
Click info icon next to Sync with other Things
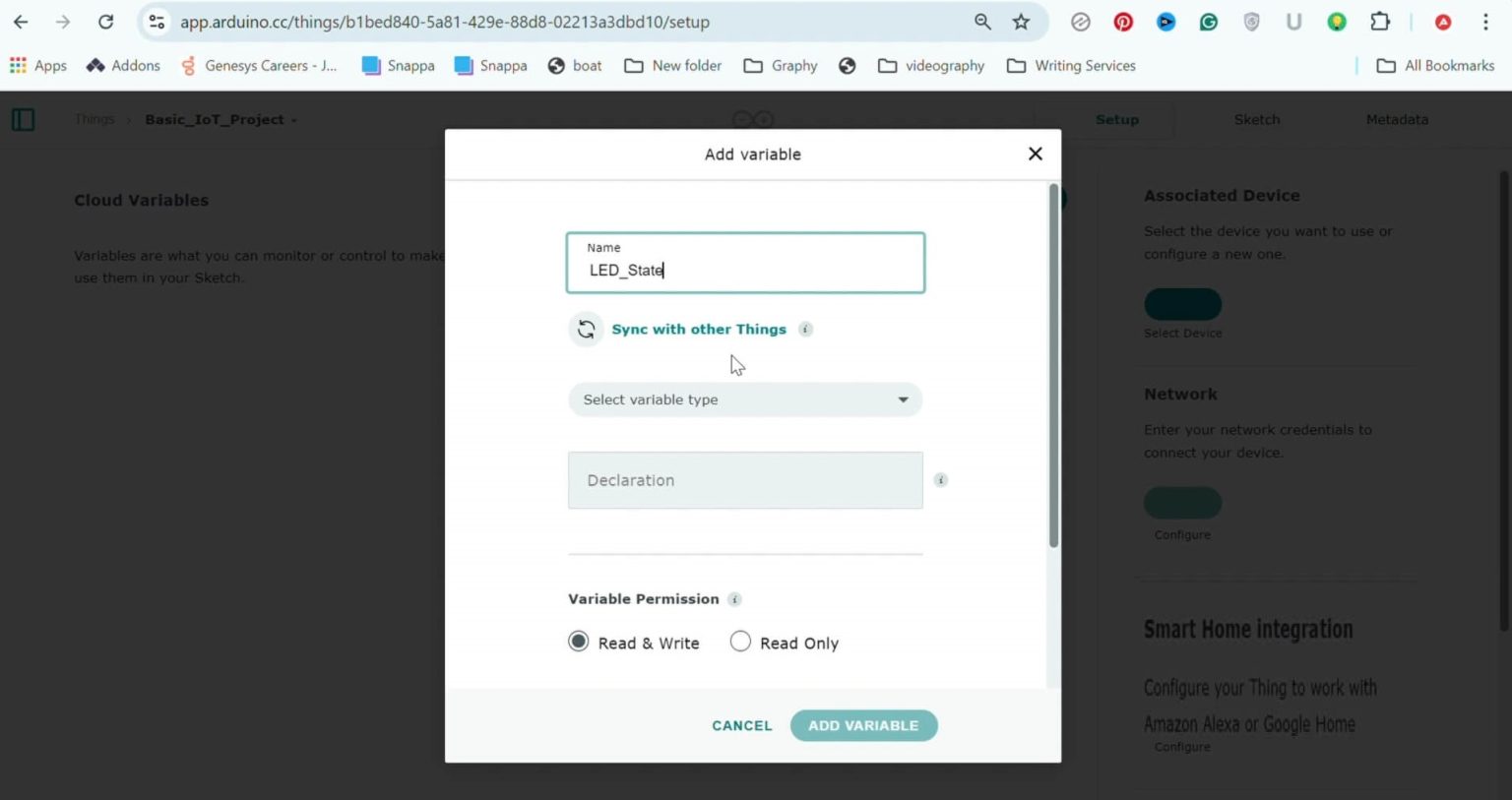tap(805, 329)
